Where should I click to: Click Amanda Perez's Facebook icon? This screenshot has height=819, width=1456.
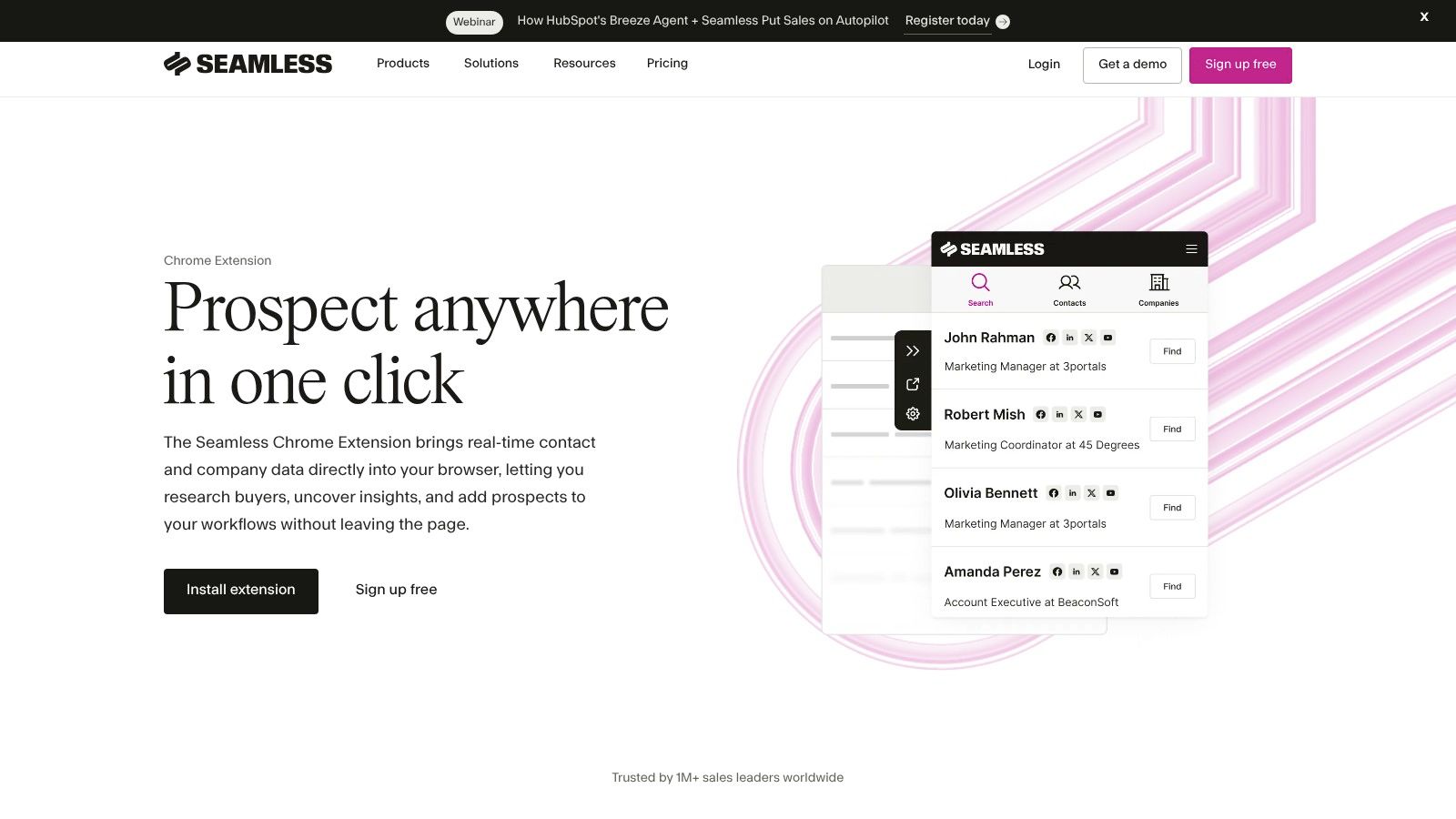click(x=1057, y=571)
